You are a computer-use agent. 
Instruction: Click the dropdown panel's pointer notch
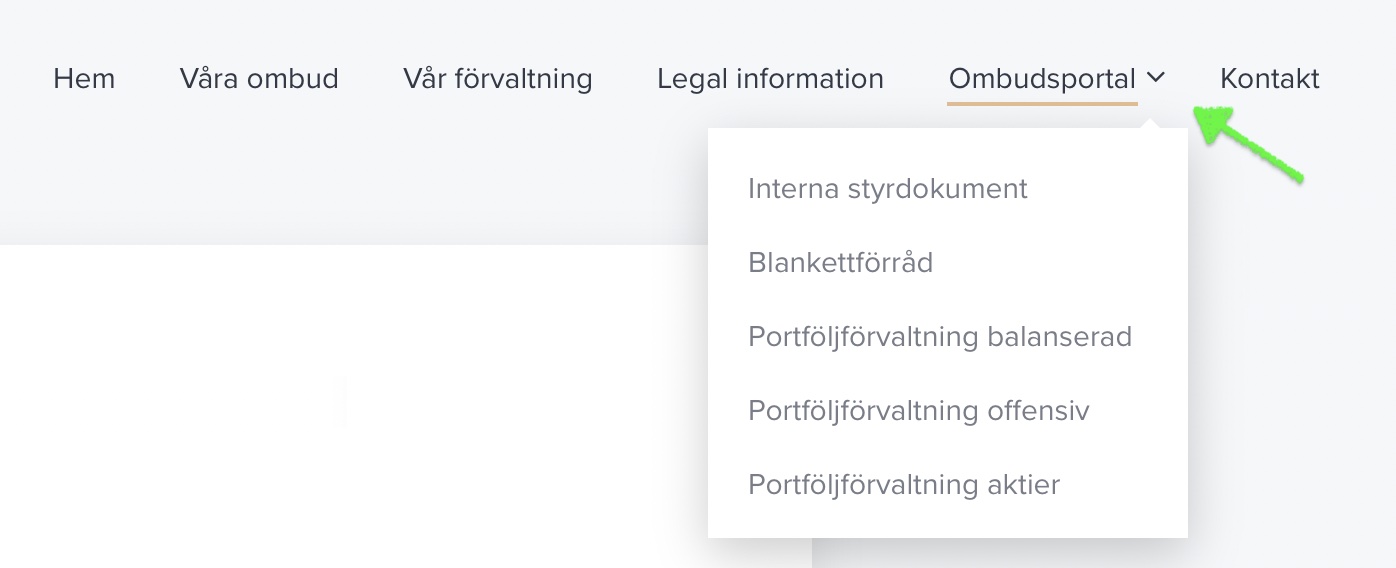tap(1151, 124)
